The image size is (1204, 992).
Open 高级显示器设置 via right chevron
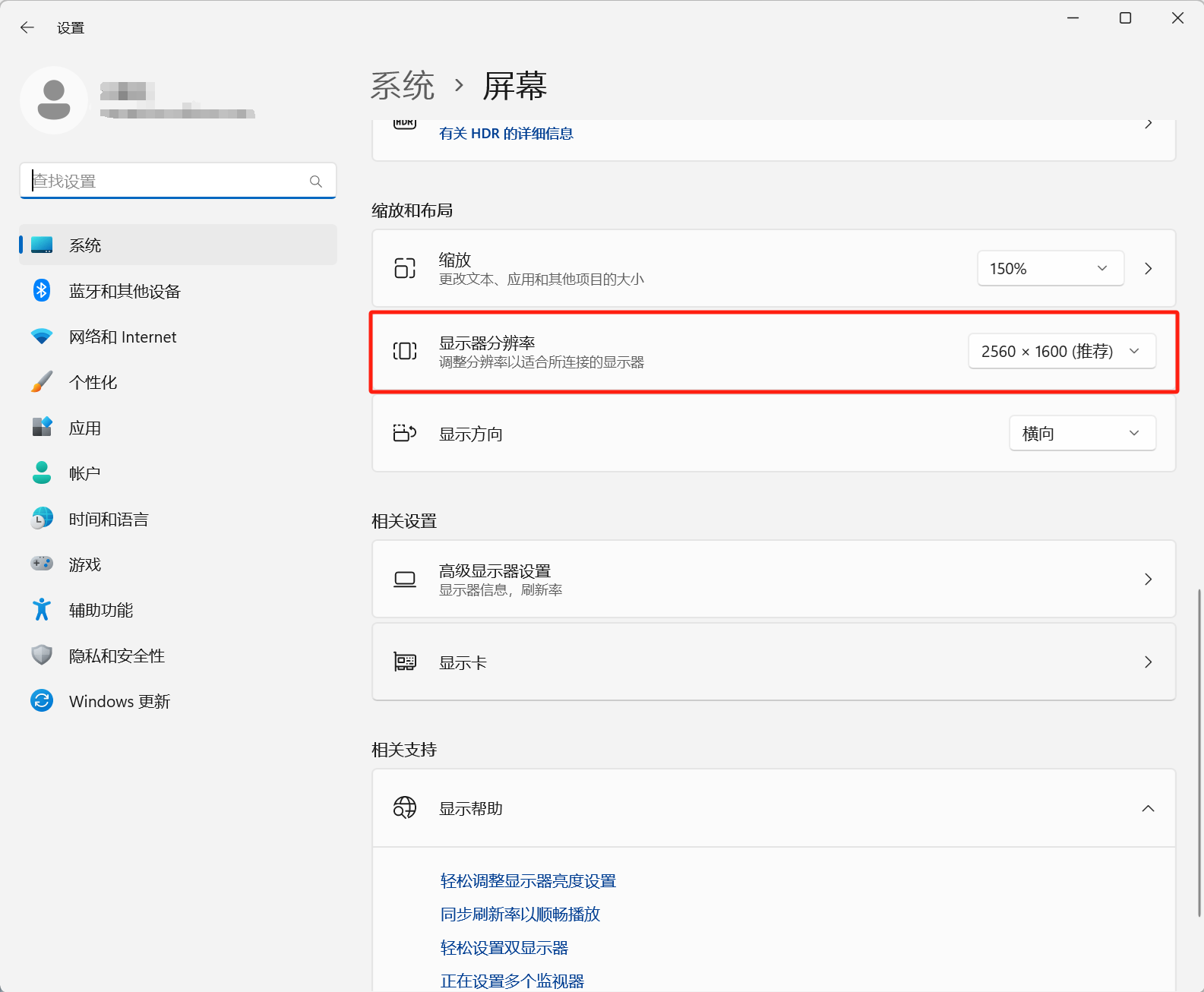1149,579
